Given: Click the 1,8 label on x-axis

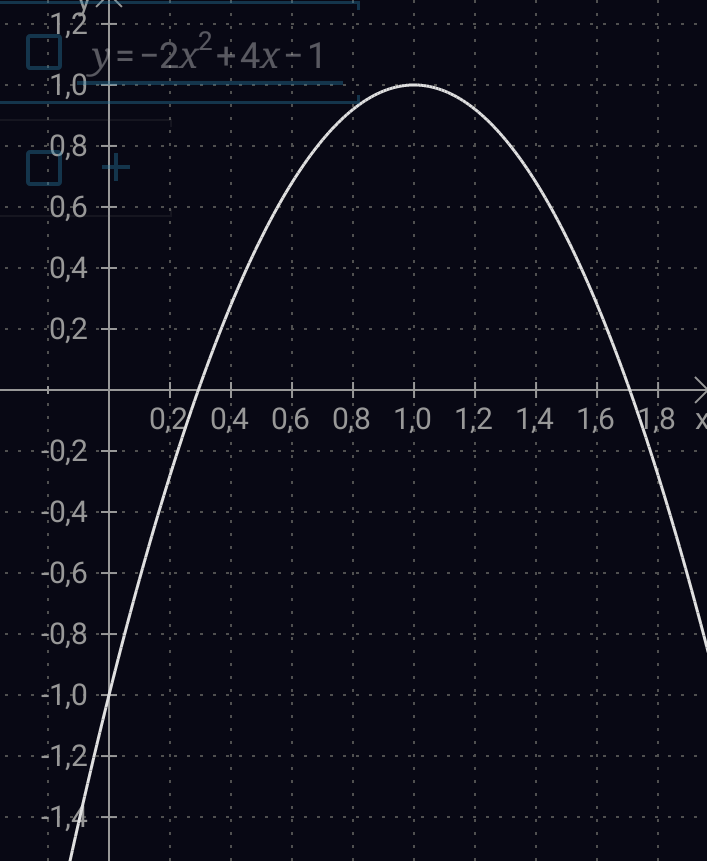Looking at the screenshot, I should coord(657,419).
